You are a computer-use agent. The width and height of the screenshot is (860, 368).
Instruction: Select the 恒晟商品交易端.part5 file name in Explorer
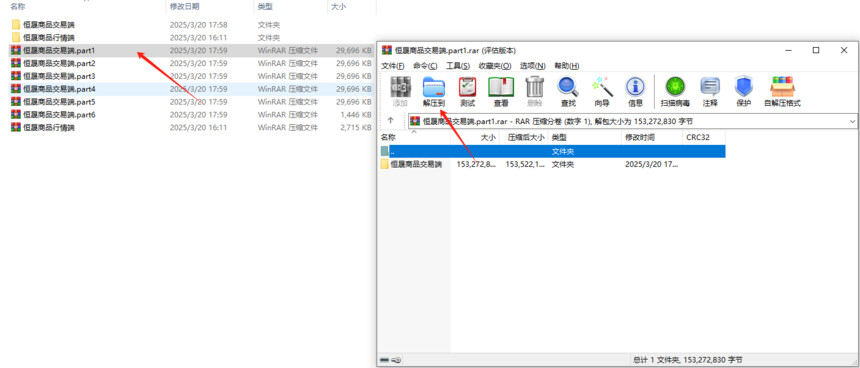click(59, 101)
